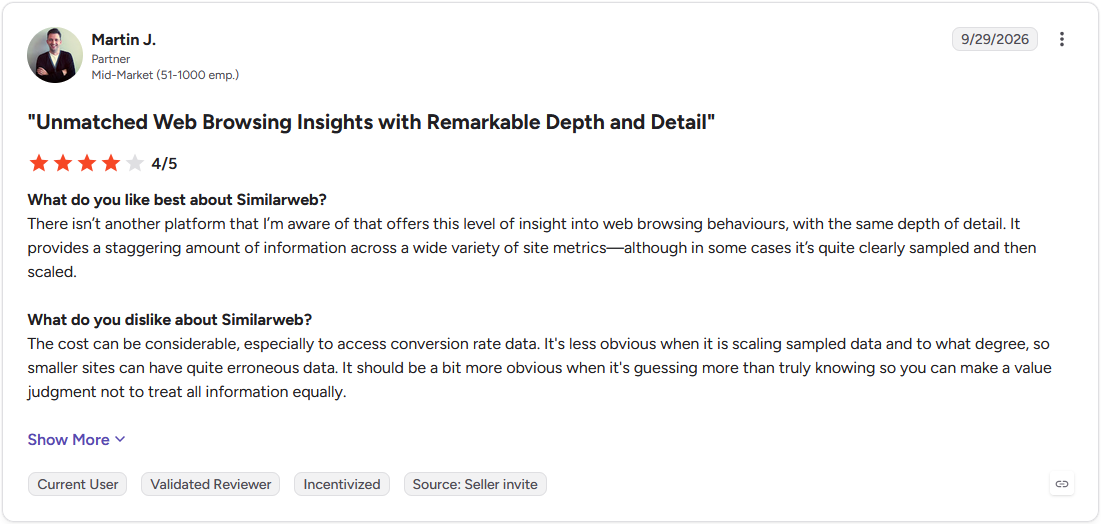Click the second red rating star
This screenshot has height=524, width=1101.
click(62, 164)
